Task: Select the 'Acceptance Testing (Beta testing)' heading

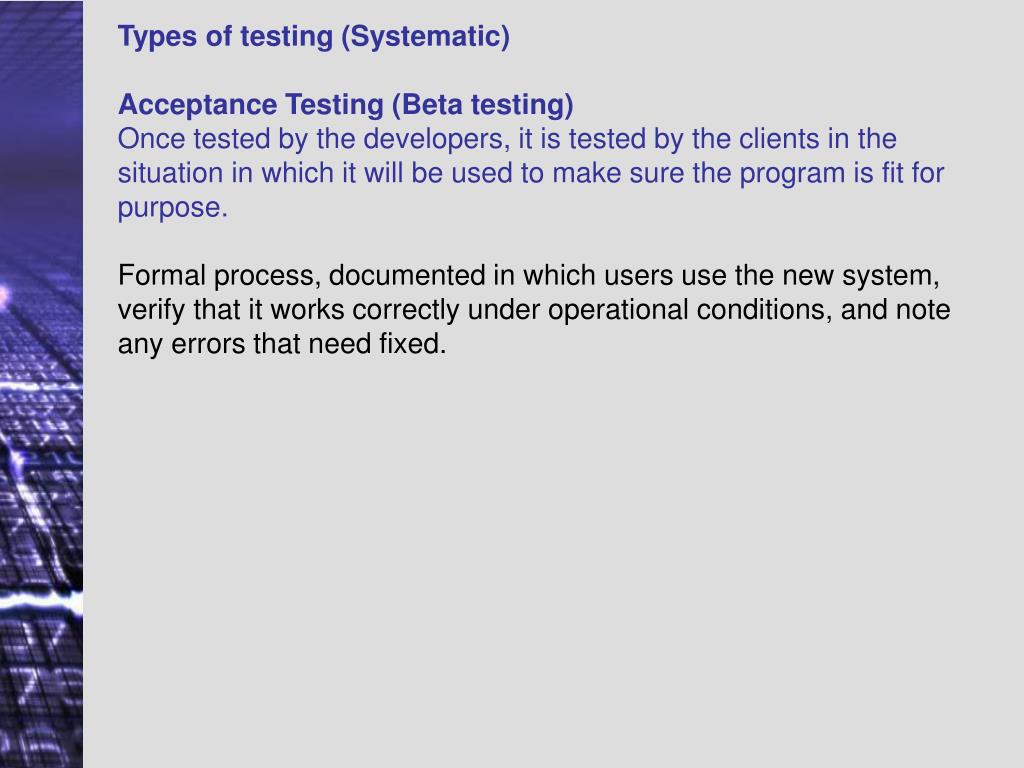Action: 345,105
